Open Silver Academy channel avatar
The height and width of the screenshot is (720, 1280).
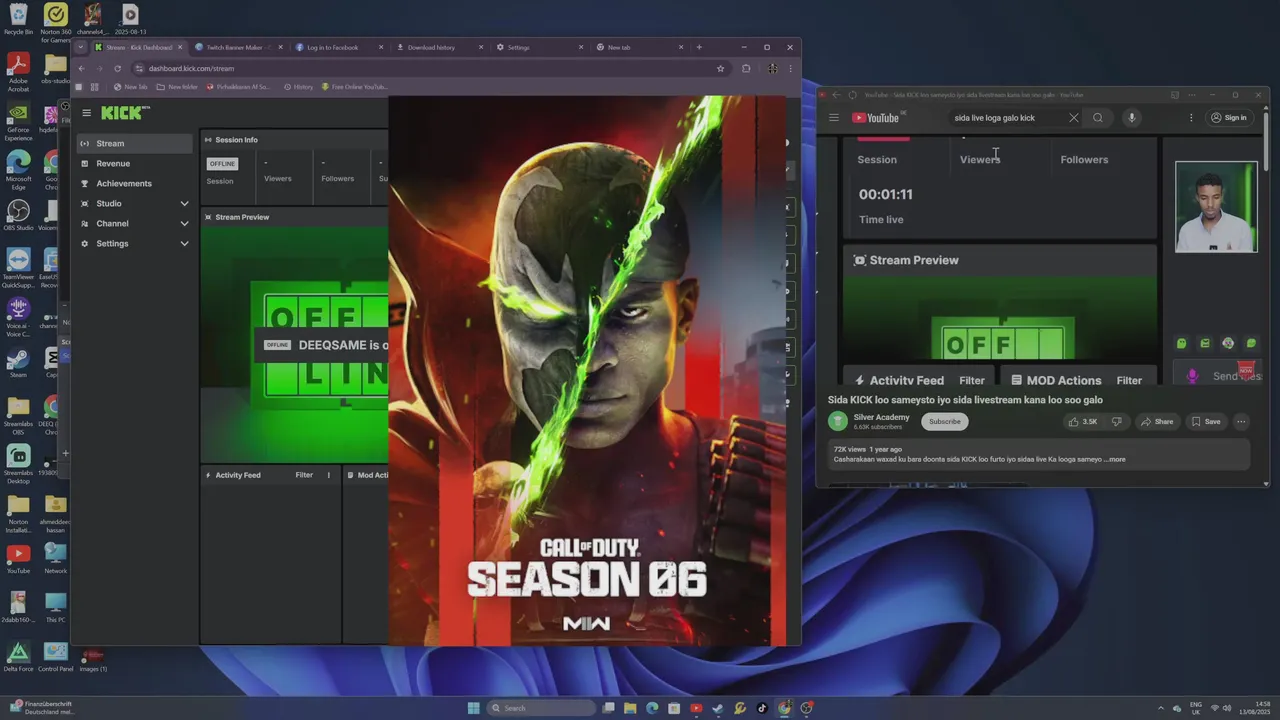[838, 422]
